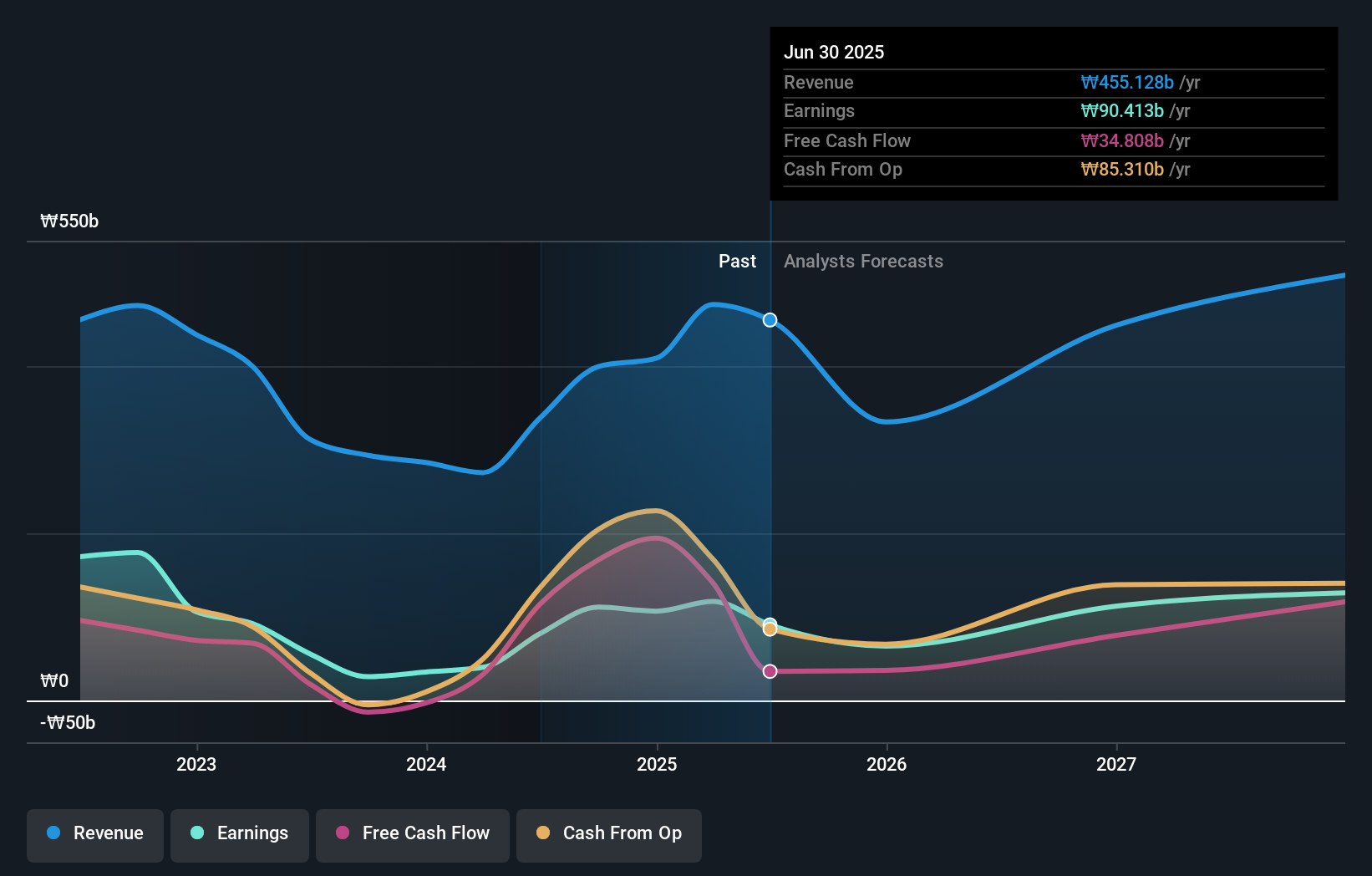Toggle the Revenue series visibility
The width and height of the screenshot is (1372, 876).
point(94,833)
